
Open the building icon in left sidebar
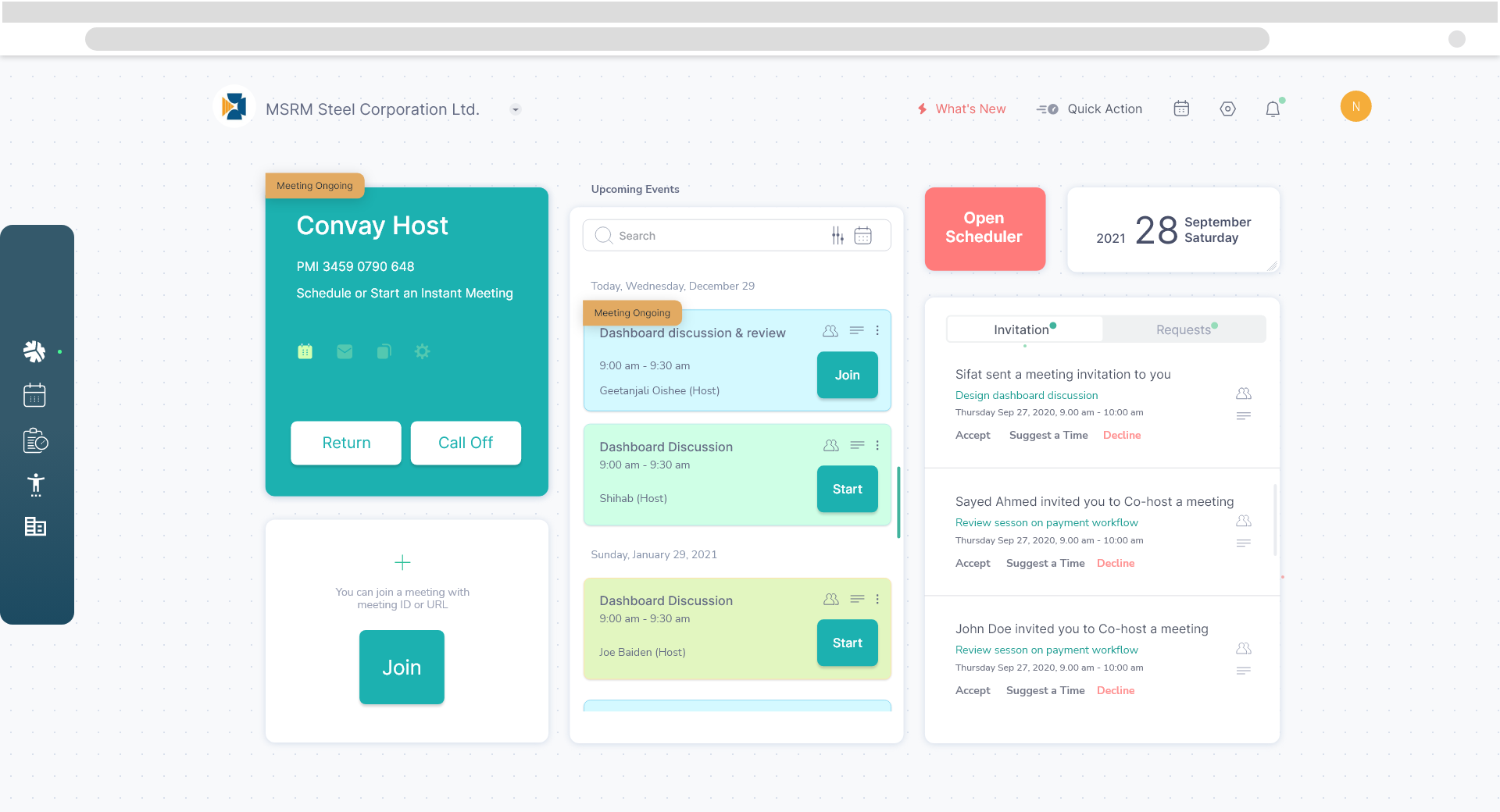[35, 527]
